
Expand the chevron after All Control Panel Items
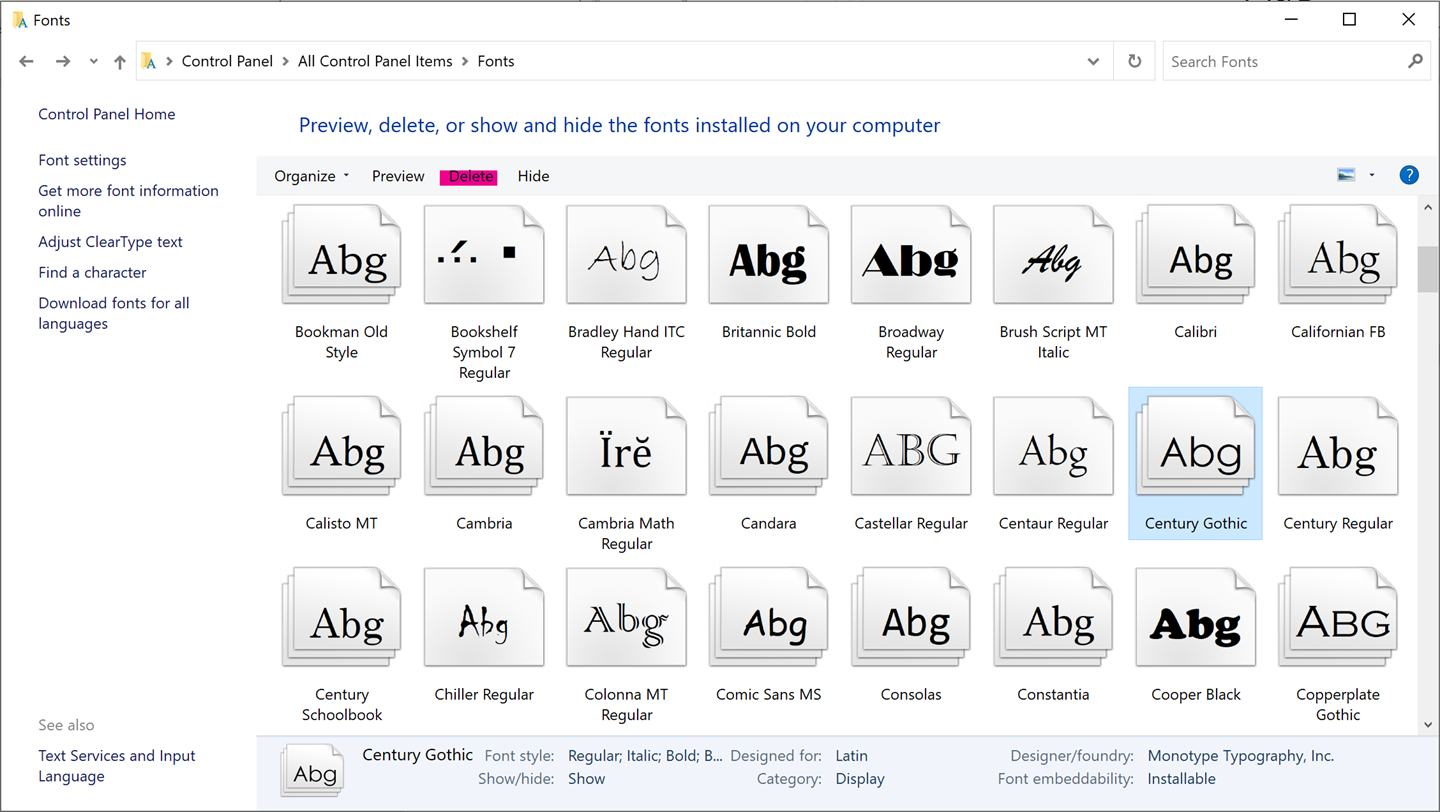pos(465,62)
